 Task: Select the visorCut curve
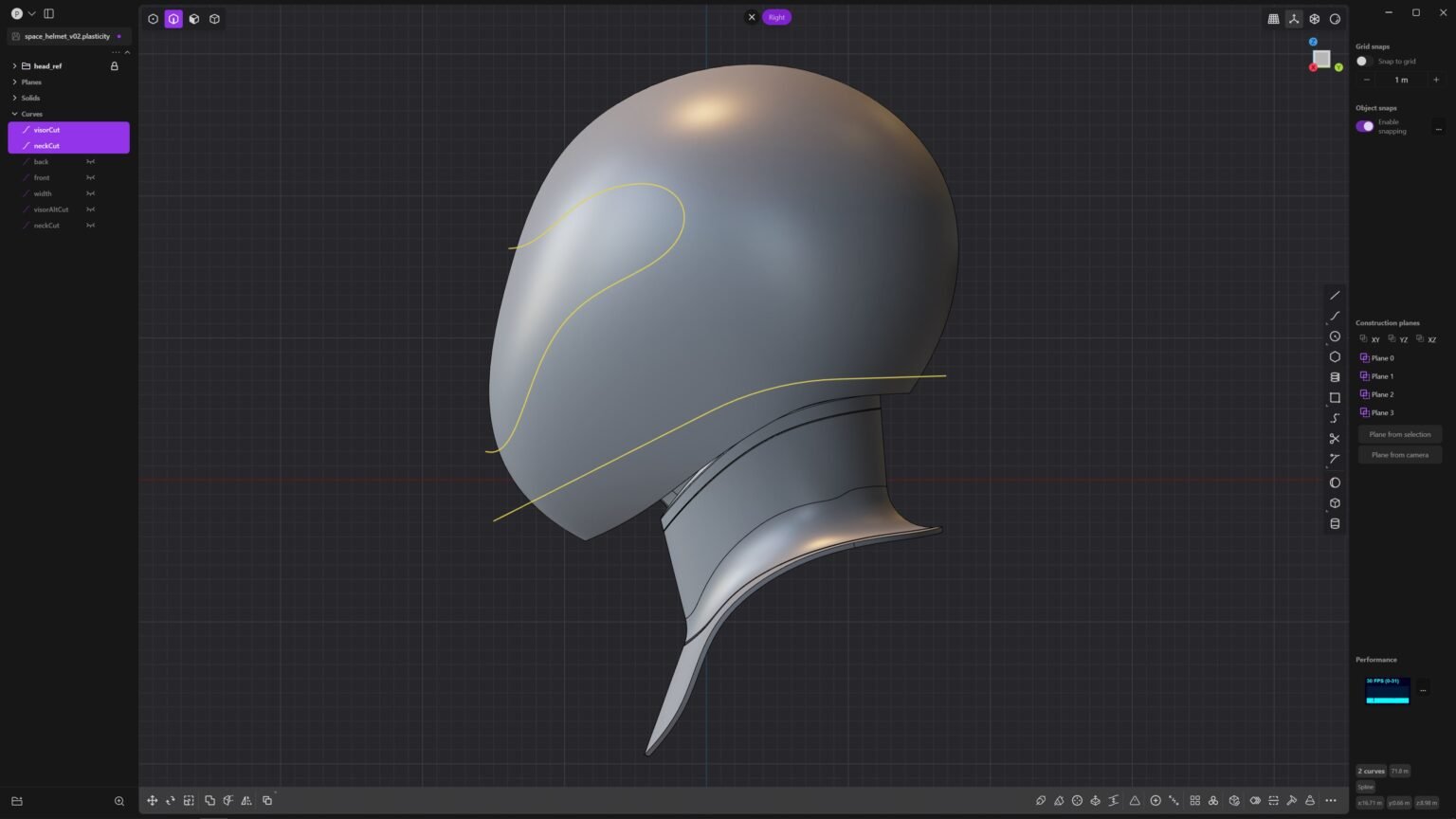tap(68, 130)
